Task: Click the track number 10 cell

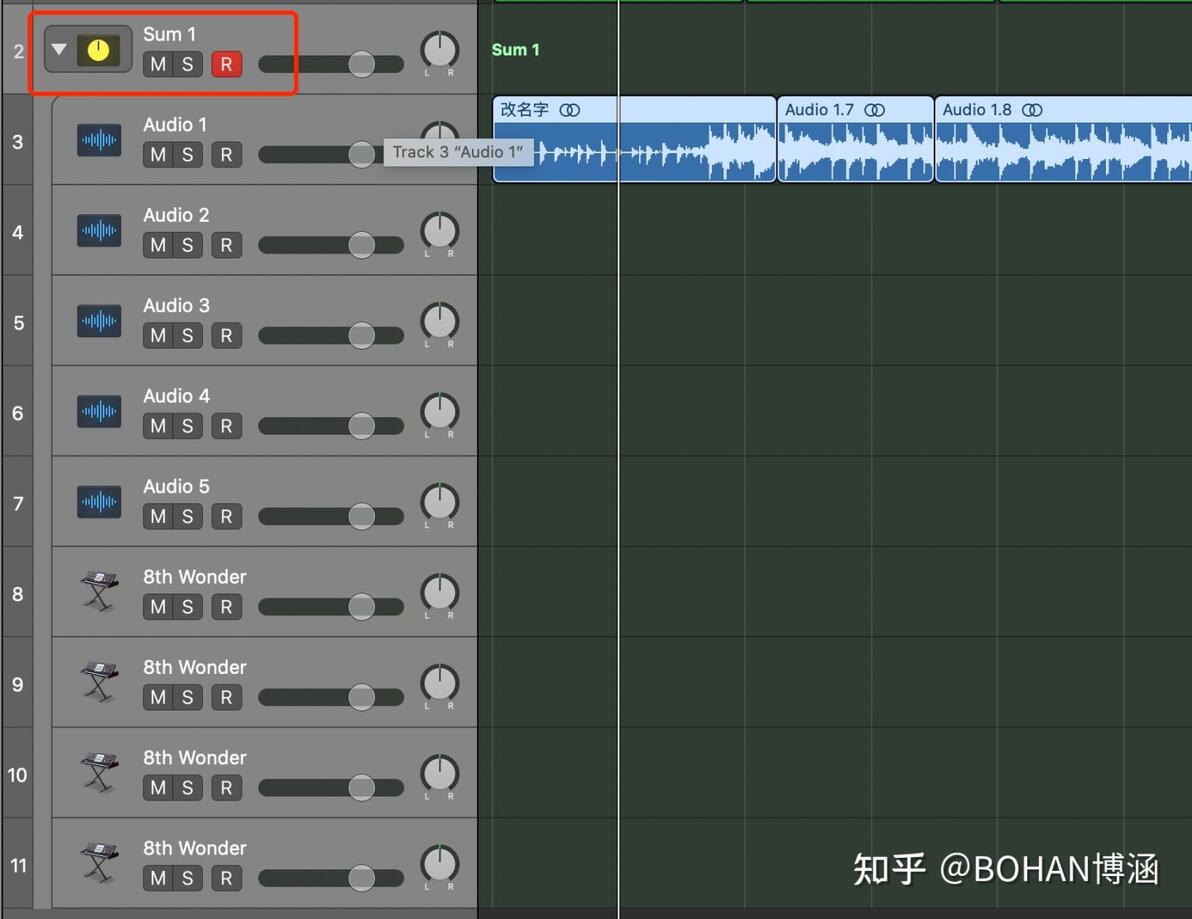Action: (17, 774)
